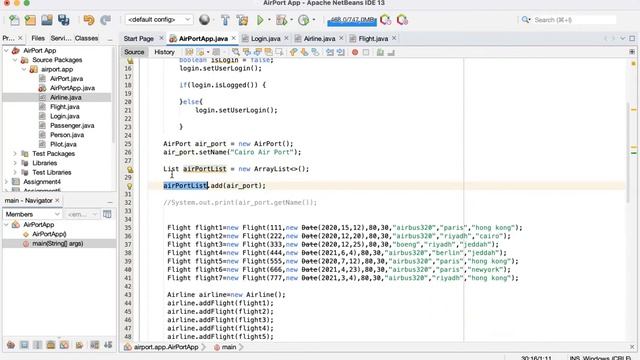Click the New File toolbar icon
The height and width of the screenshot is (360, 640).
click(14, 20)
